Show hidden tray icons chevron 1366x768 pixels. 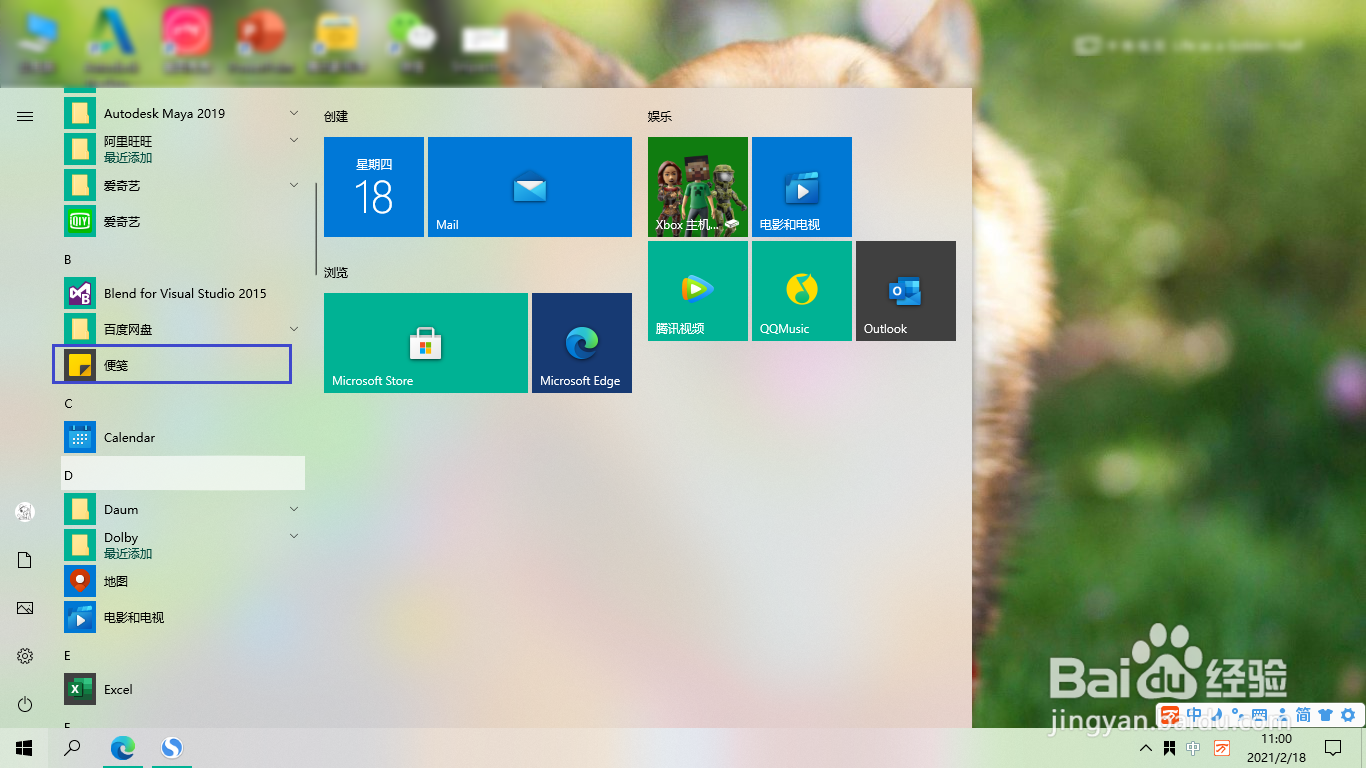(x=1146, y=748)
